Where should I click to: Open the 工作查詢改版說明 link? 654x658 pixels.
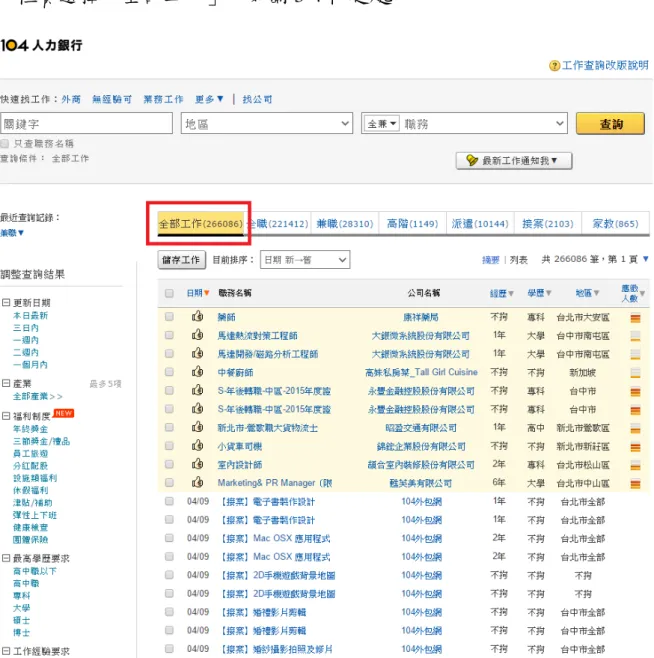tap(605, 65)
